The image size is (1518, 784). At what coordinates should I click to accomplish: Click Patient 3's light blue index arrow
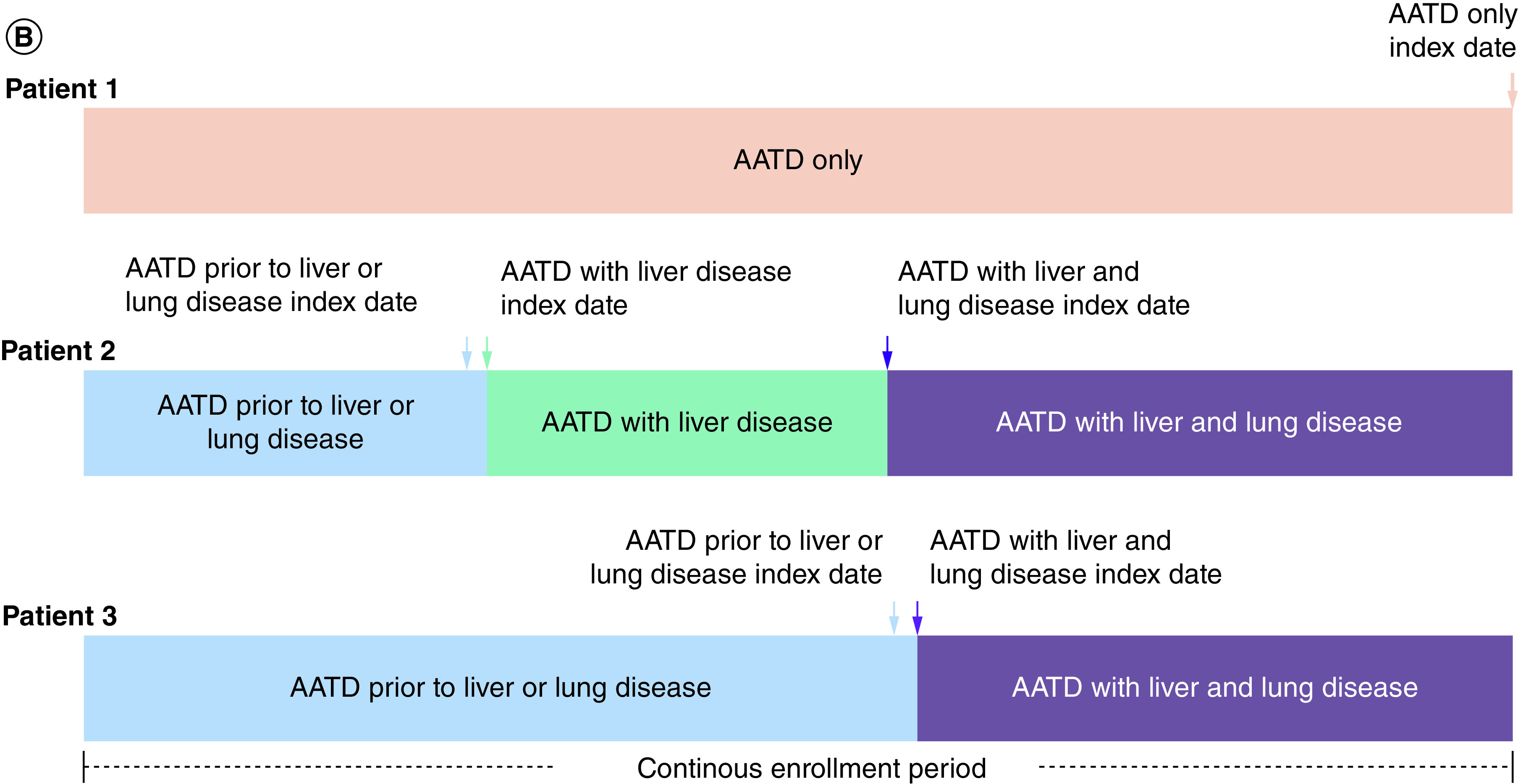pos(894,619)
